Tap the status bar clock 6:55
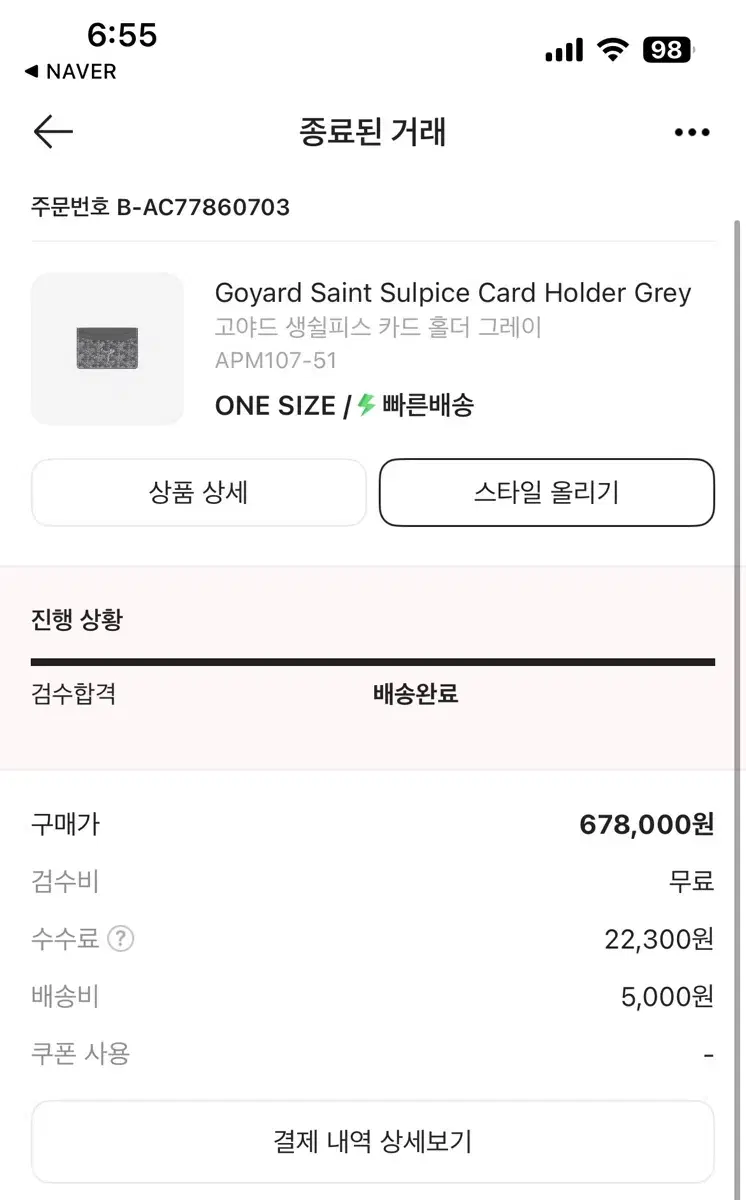Image resolution: width=746 pixels, height=1200 pixels. click(x=122, y=35)
